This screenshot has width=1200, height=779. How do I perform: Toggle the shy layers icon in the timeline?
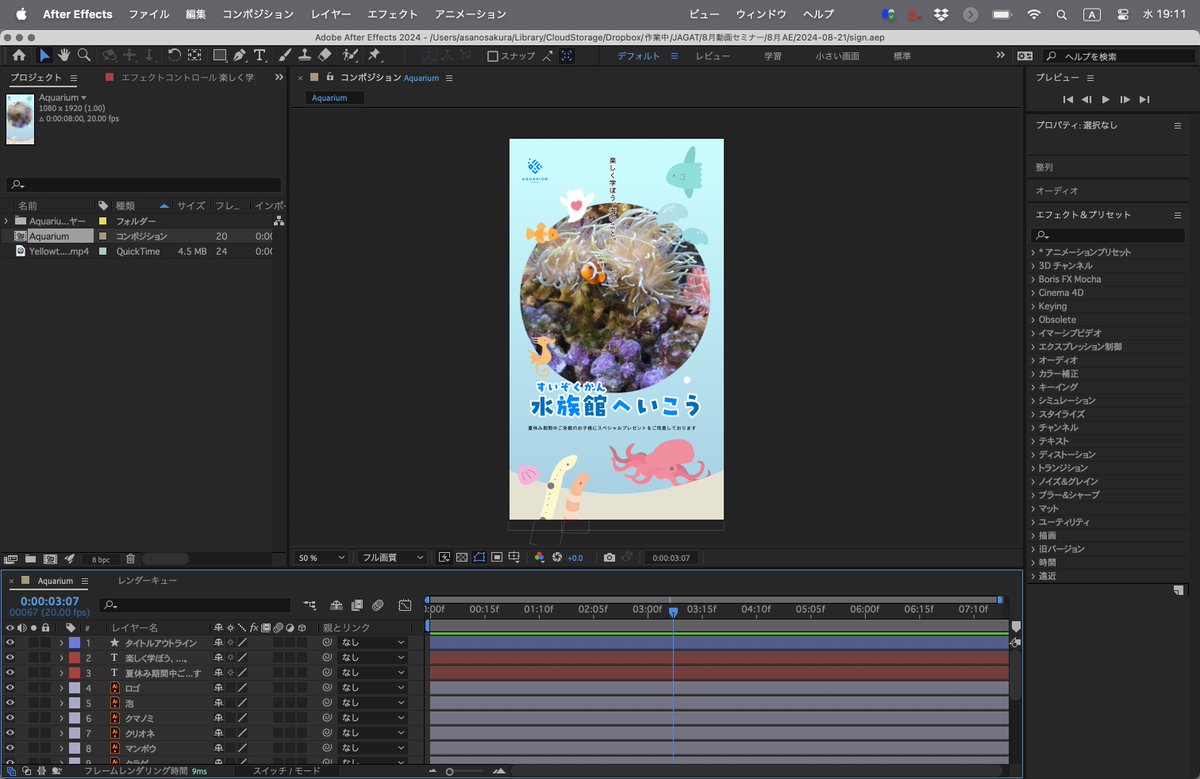(336, 605)
